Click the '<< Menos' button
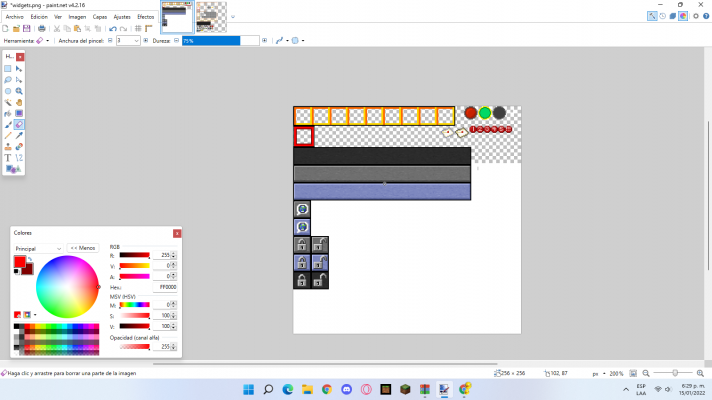Screen dimensions: 712x400 (x=82, y=247)
